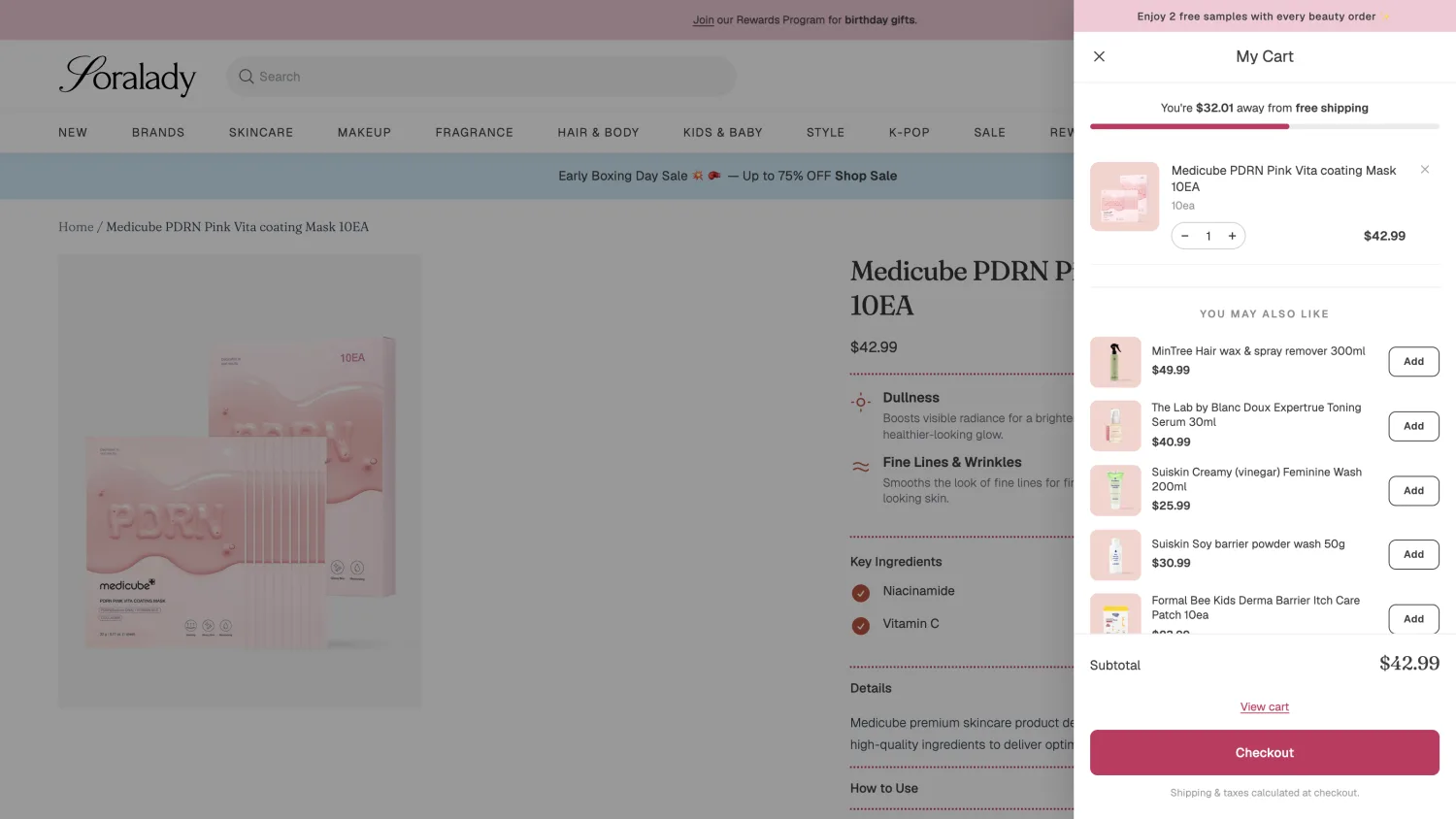The height and width of the screenshot is (819, 1456).
Task: Open the SALE menu
Action: (990, 133)
